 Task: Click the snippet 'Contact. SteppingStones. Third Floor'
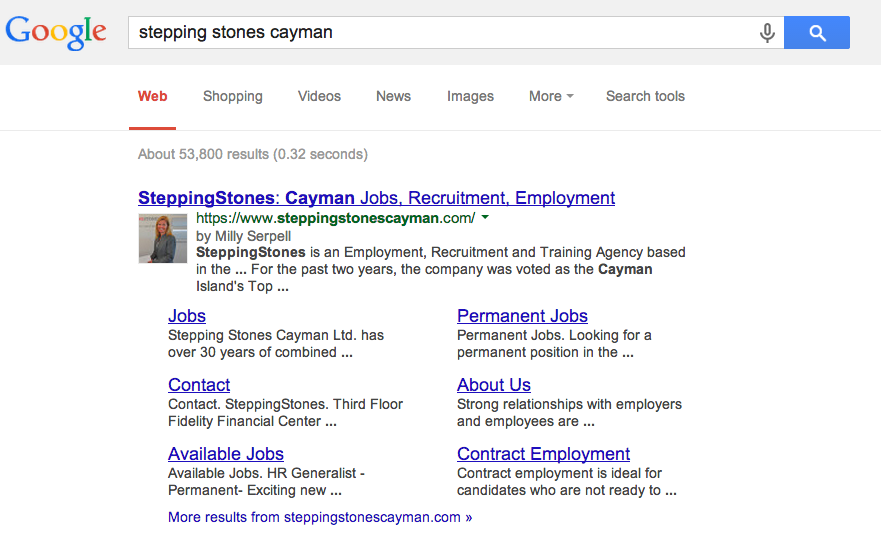pyautogui.click(x=285, y=404)
